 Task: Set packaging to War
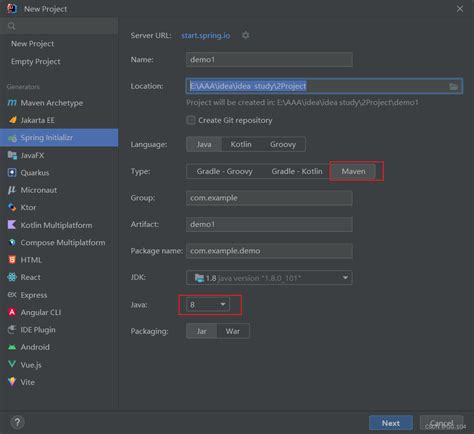coord(232,331)
